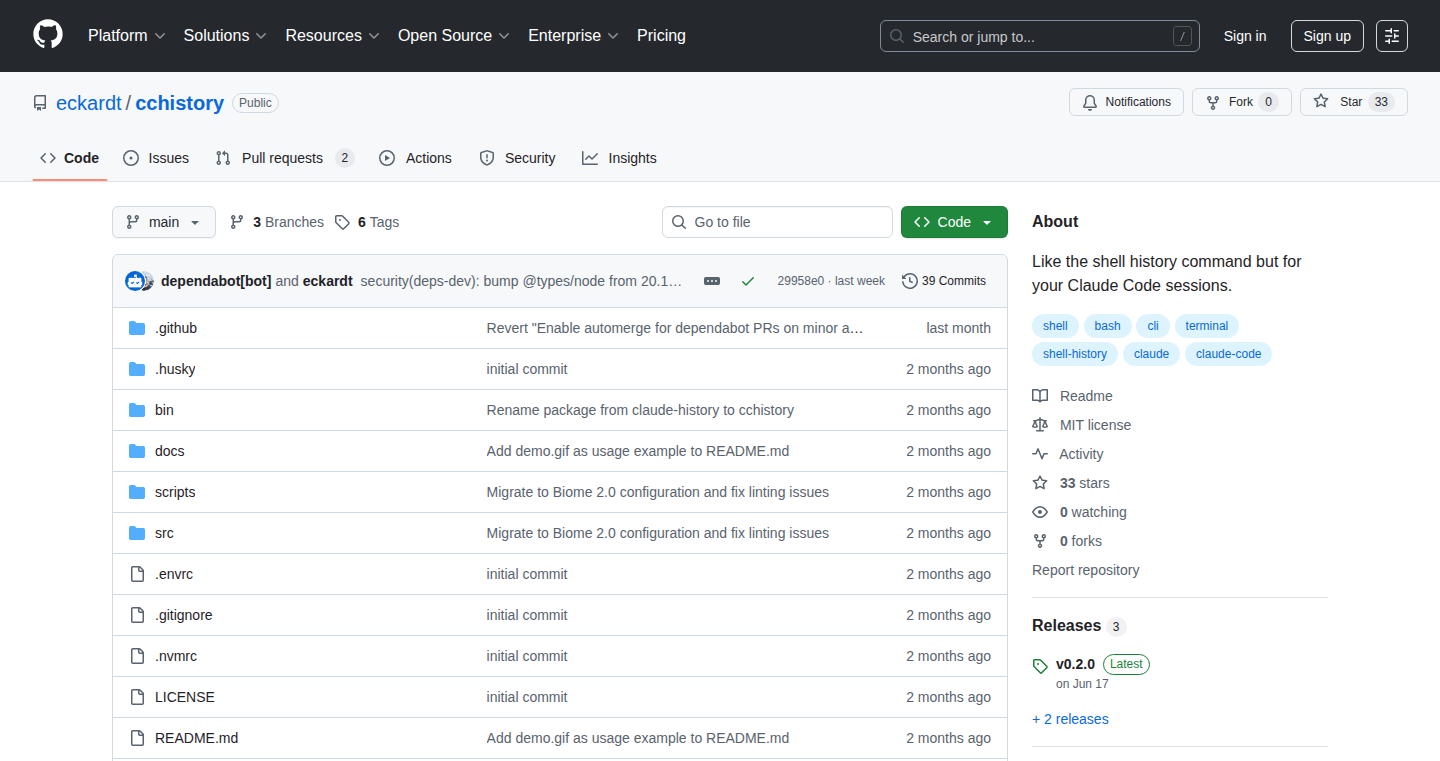Click the claude-code topic tag
Screen dimensions: 1440x761
1228,354
